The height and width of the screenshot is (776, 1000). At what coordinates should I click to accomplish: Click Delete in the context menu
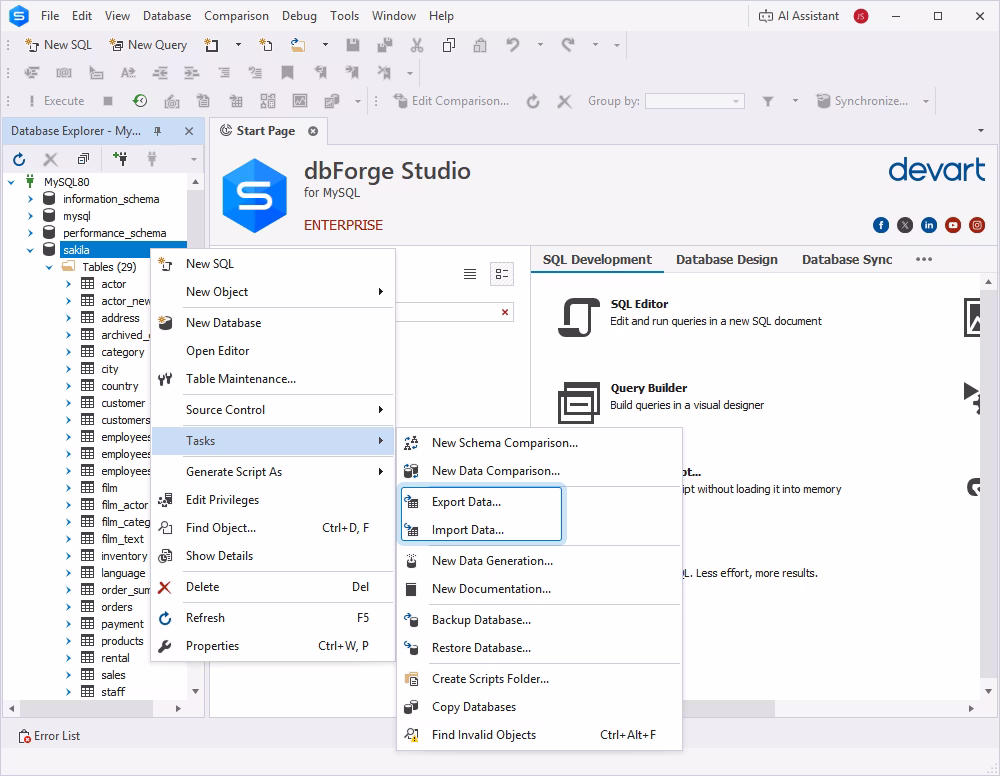click(x=273, y=587)
